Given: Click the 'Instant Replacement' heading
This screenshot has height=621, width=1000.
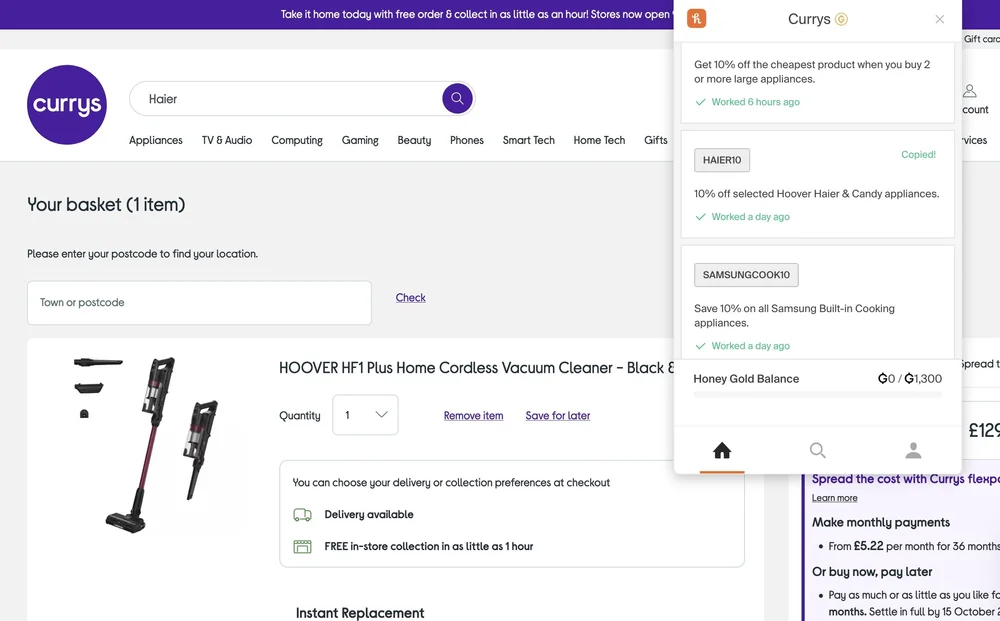Looking at the screenshot, I should pos(360,613).
